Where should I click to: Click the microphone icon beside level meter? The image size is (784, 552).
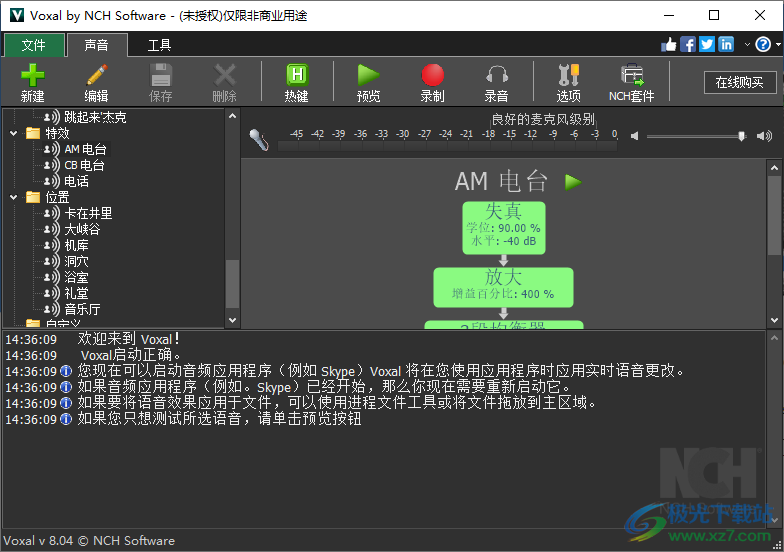(x=259, y=140)
